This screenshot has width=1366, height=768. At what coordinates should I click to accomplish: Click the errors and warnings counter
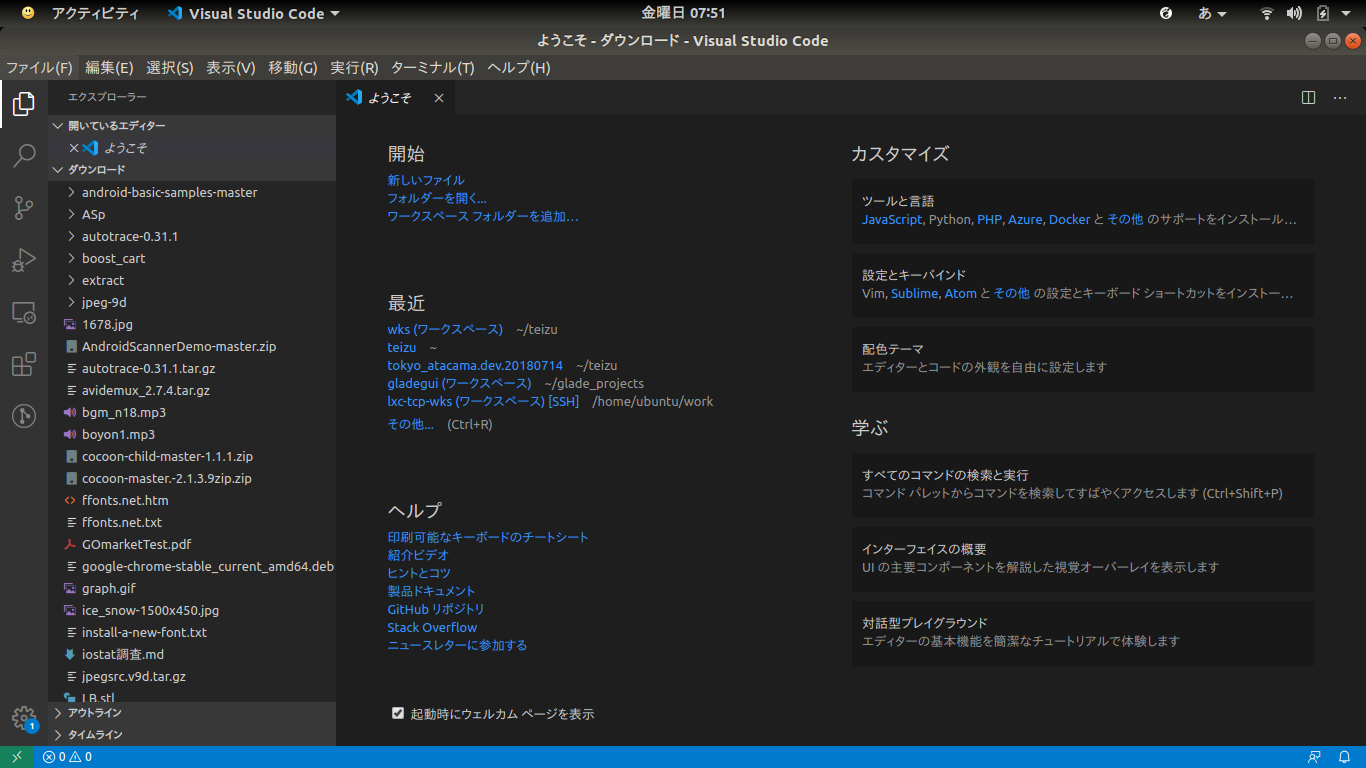point(66,757)
